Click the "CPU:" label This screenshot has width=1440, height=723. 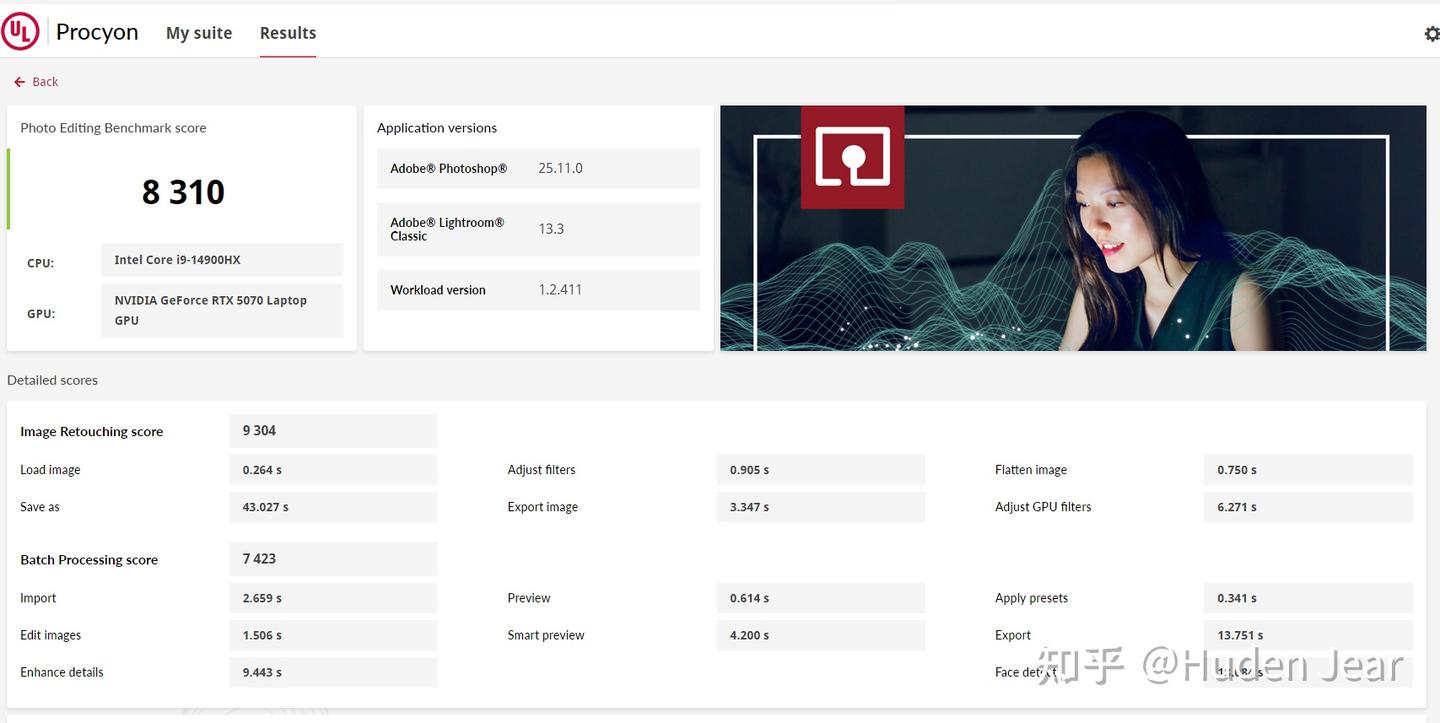(41, 264)
